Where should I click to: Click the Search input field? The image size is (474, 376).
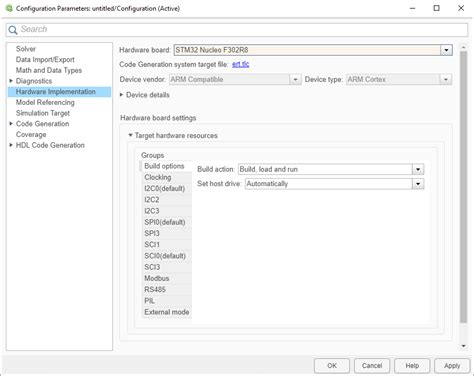coord(237,30)
